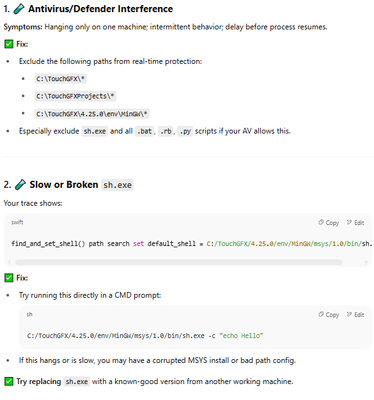This screenshot has height=400, width=374.
Task: Click green checkmark icon under Antivirus section
Action: pyautogui.click(x=9, y=44)
